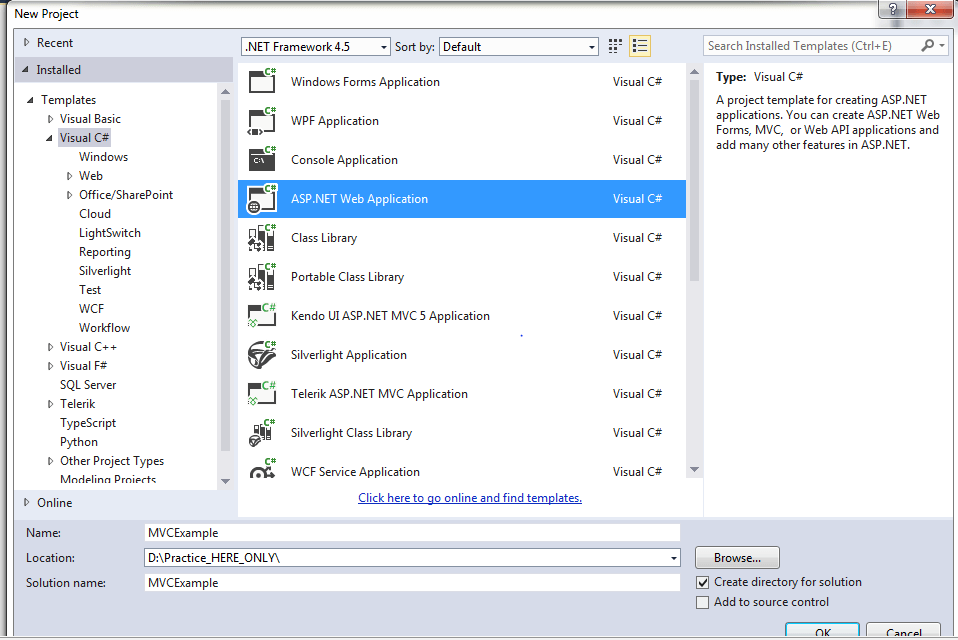Open the search options dropdown arrow
This screenshot has width=958, height=640.
tap(942, 46)
